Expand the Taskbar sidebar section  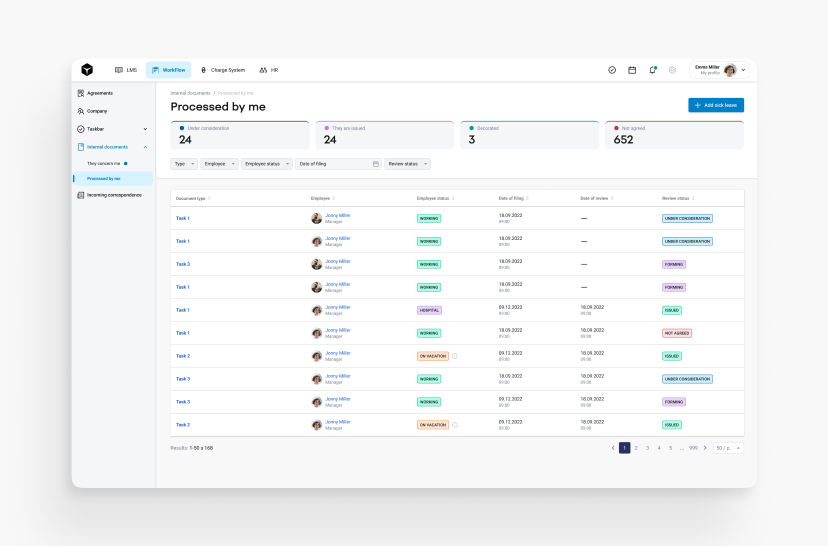145,129
